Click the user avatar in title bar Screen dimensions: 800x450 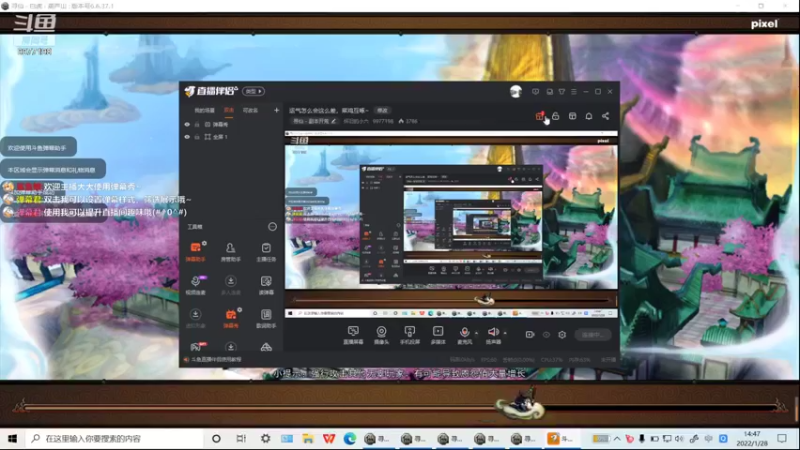pyautogui.click(x=516, y=91)
